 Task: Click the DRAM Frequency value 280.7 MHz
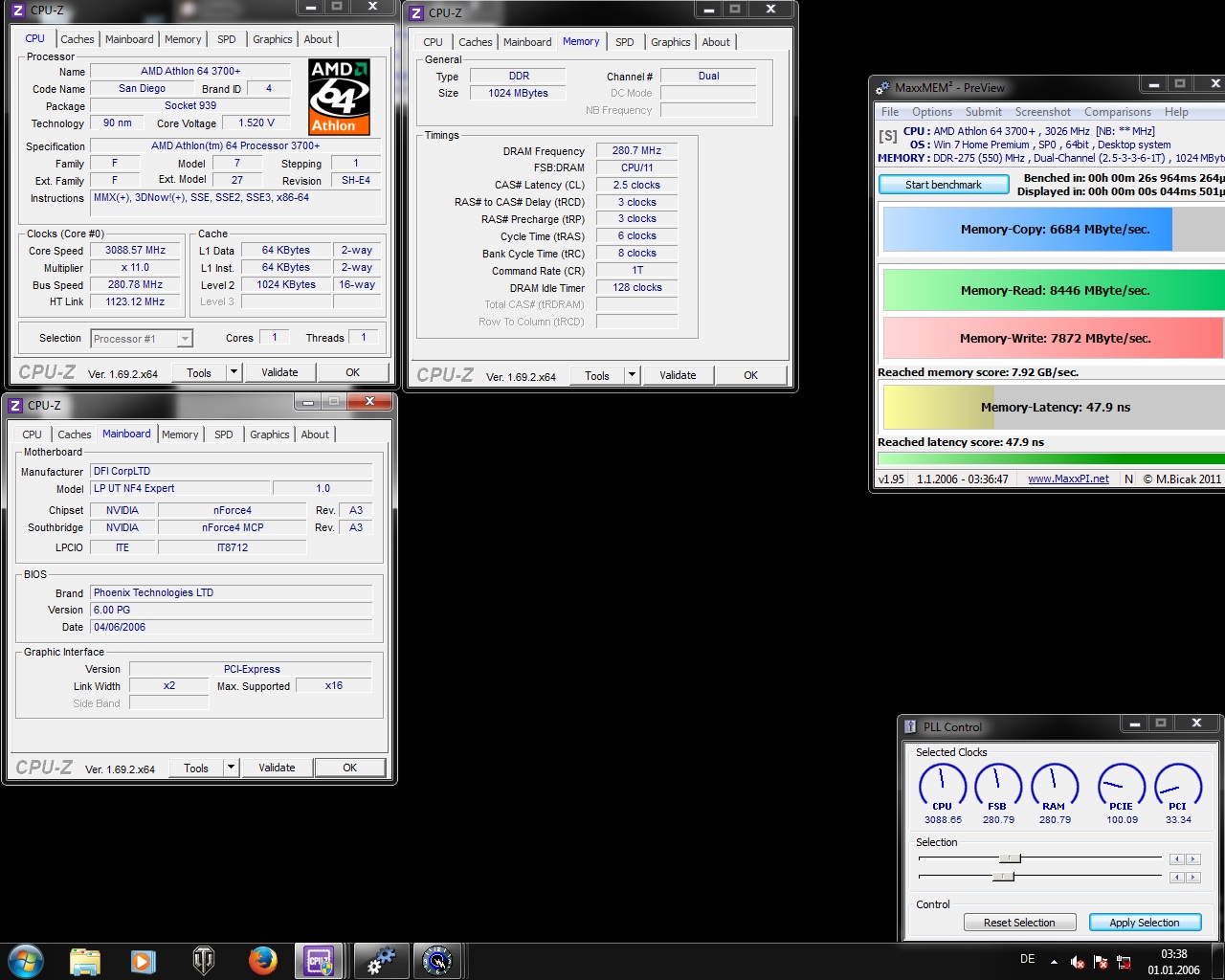pyautogui.click(x=637, y=150)
